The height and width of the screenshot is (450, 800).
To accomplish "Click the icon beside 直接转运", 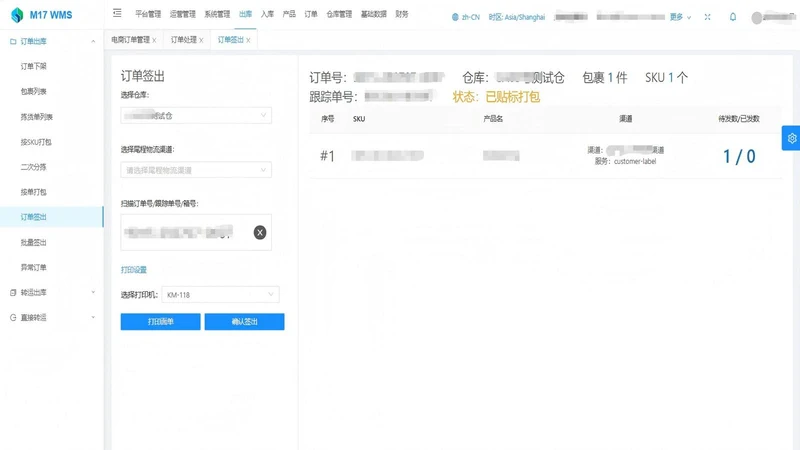I will pos(13,317).
